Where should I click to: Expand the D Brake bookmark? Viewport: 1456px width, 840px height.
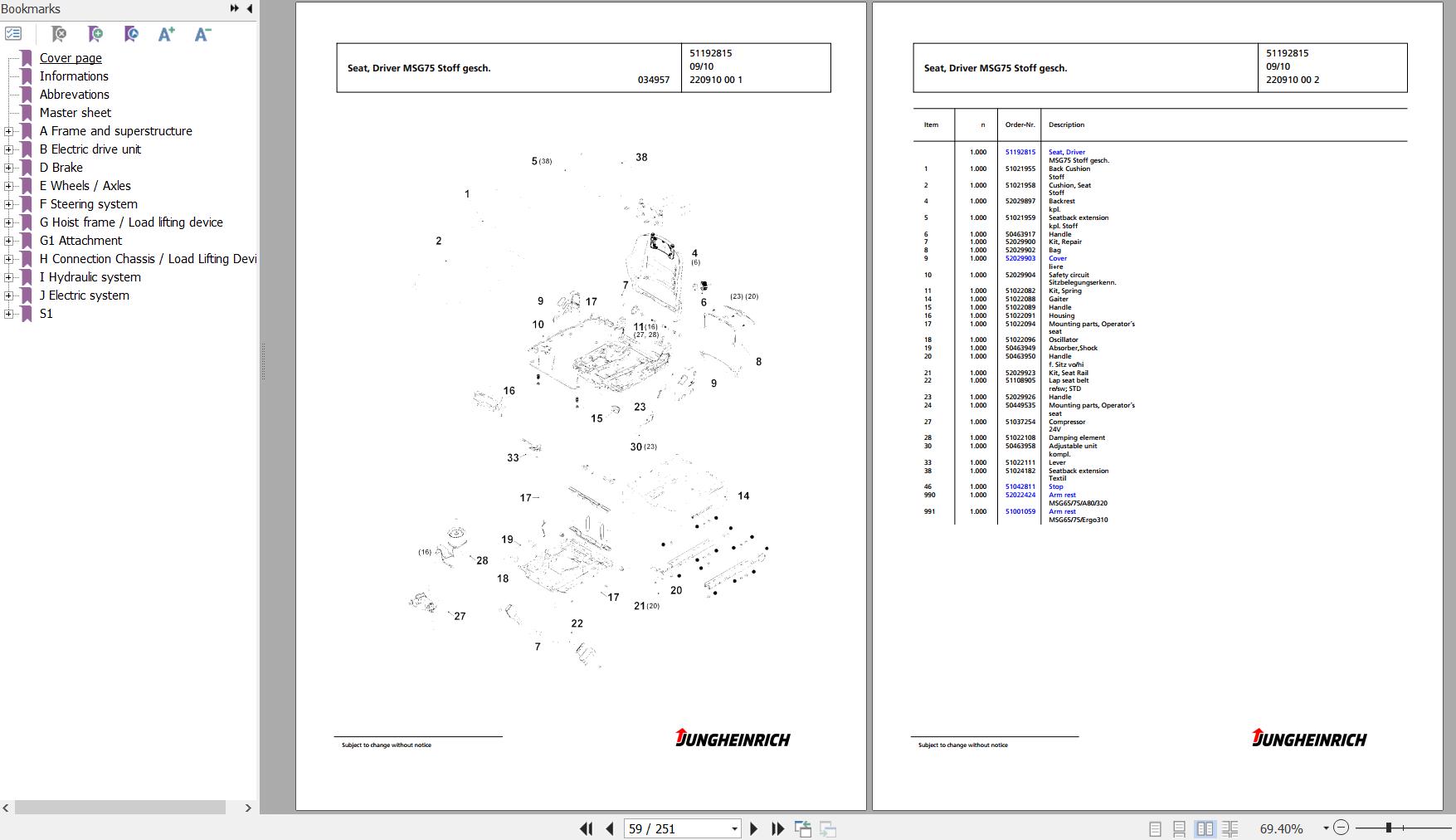click(x=8, y=168)
